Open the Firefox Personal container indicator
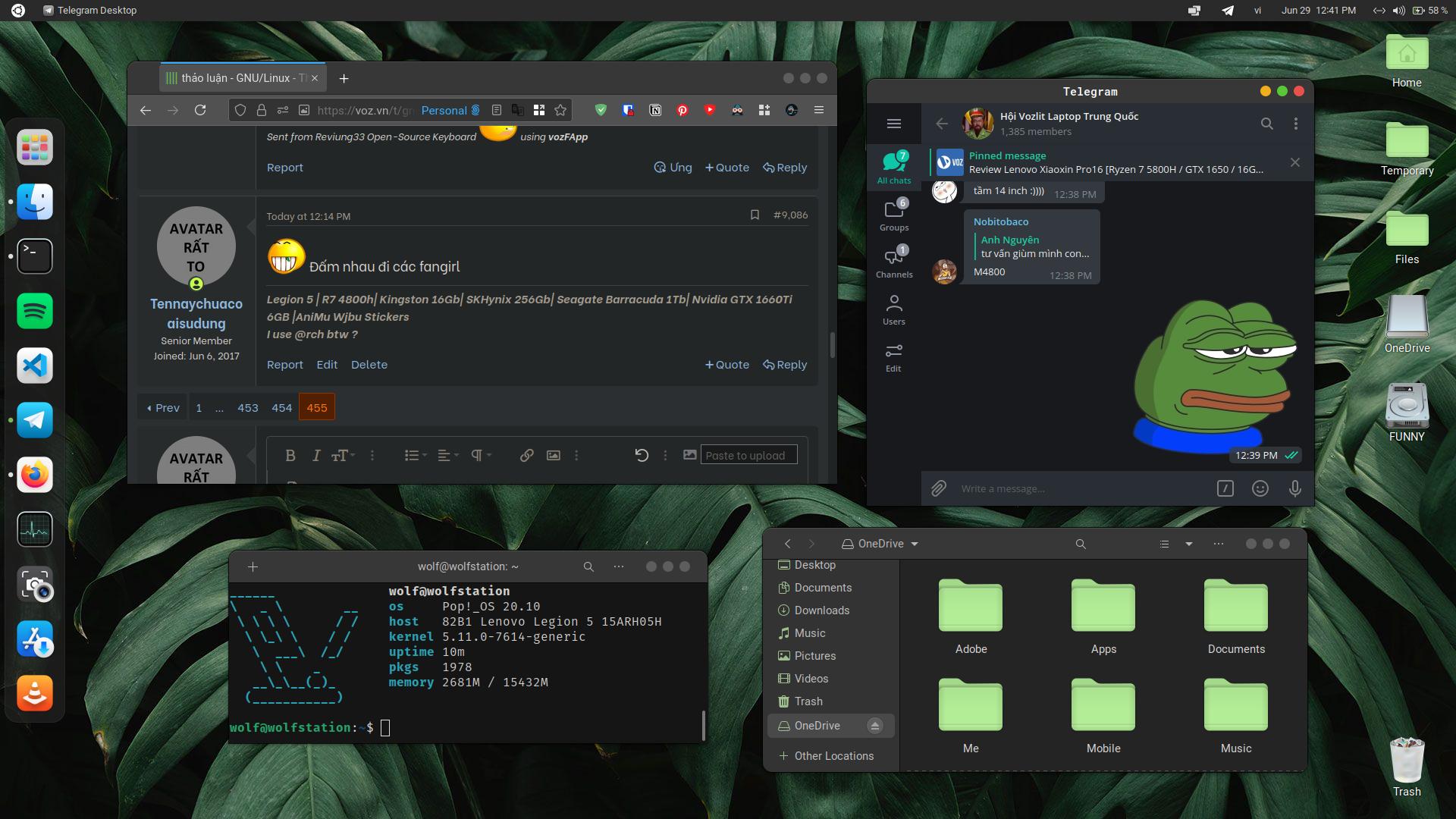Screen dimensions: 1456x819 450,110
